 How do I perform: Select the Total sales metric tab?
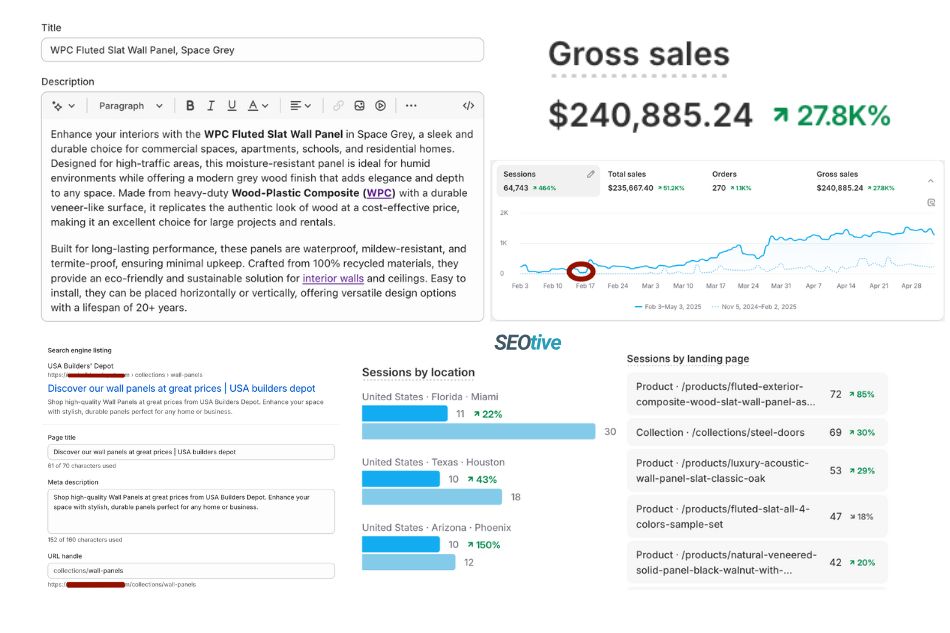[x=646, y=181]
